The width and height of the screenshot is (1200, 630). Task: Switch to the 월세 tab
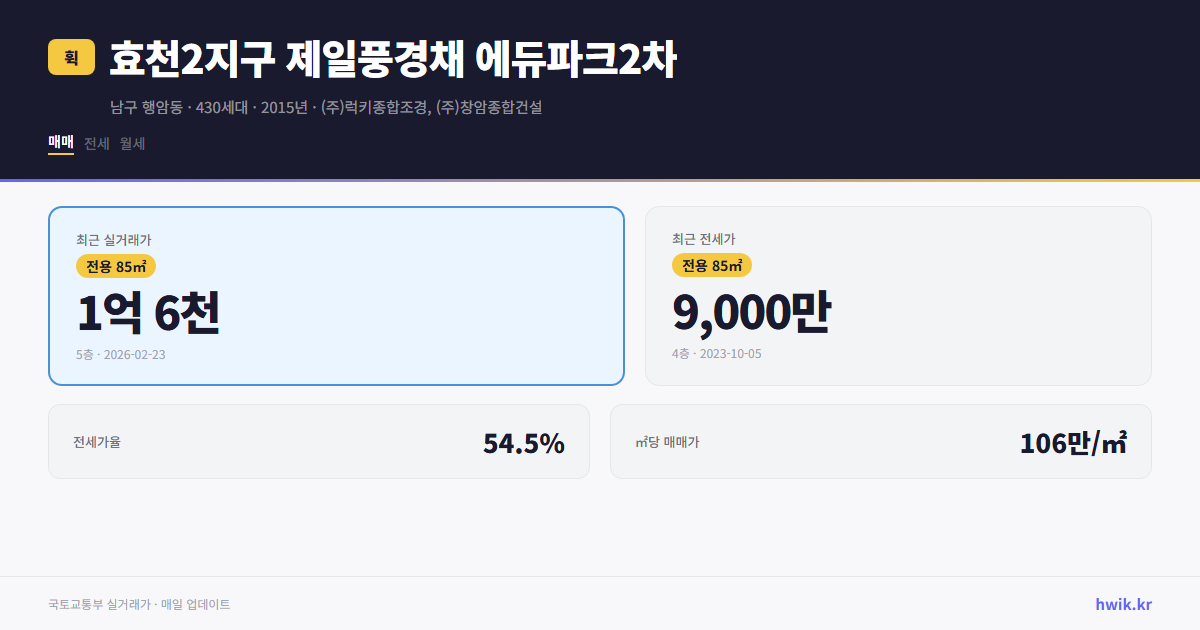131,143
